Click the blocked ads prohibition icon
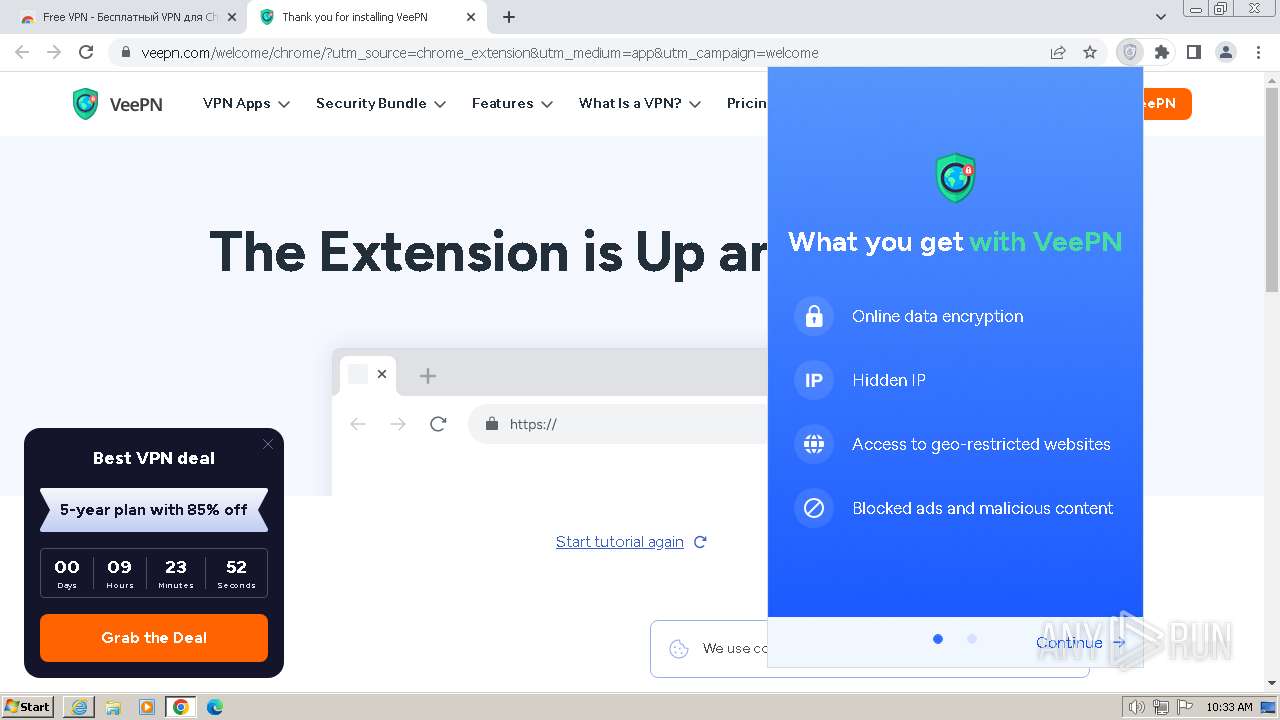Image resolution: width=1280 pixels, height=720 pixels. (x=814, y=508)
